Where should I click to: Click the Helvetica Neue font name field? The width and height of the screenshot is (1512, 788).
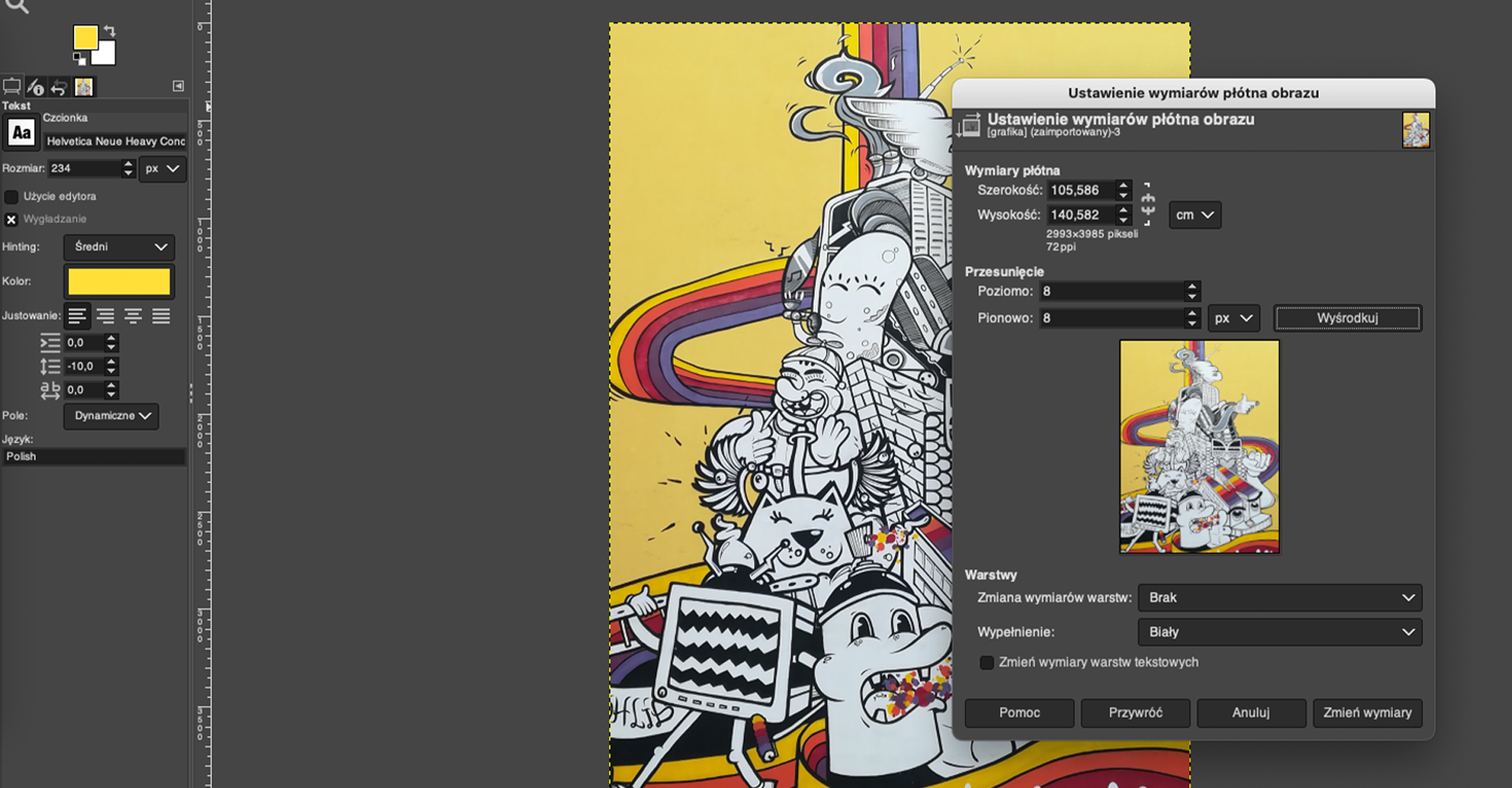point(115,141)
